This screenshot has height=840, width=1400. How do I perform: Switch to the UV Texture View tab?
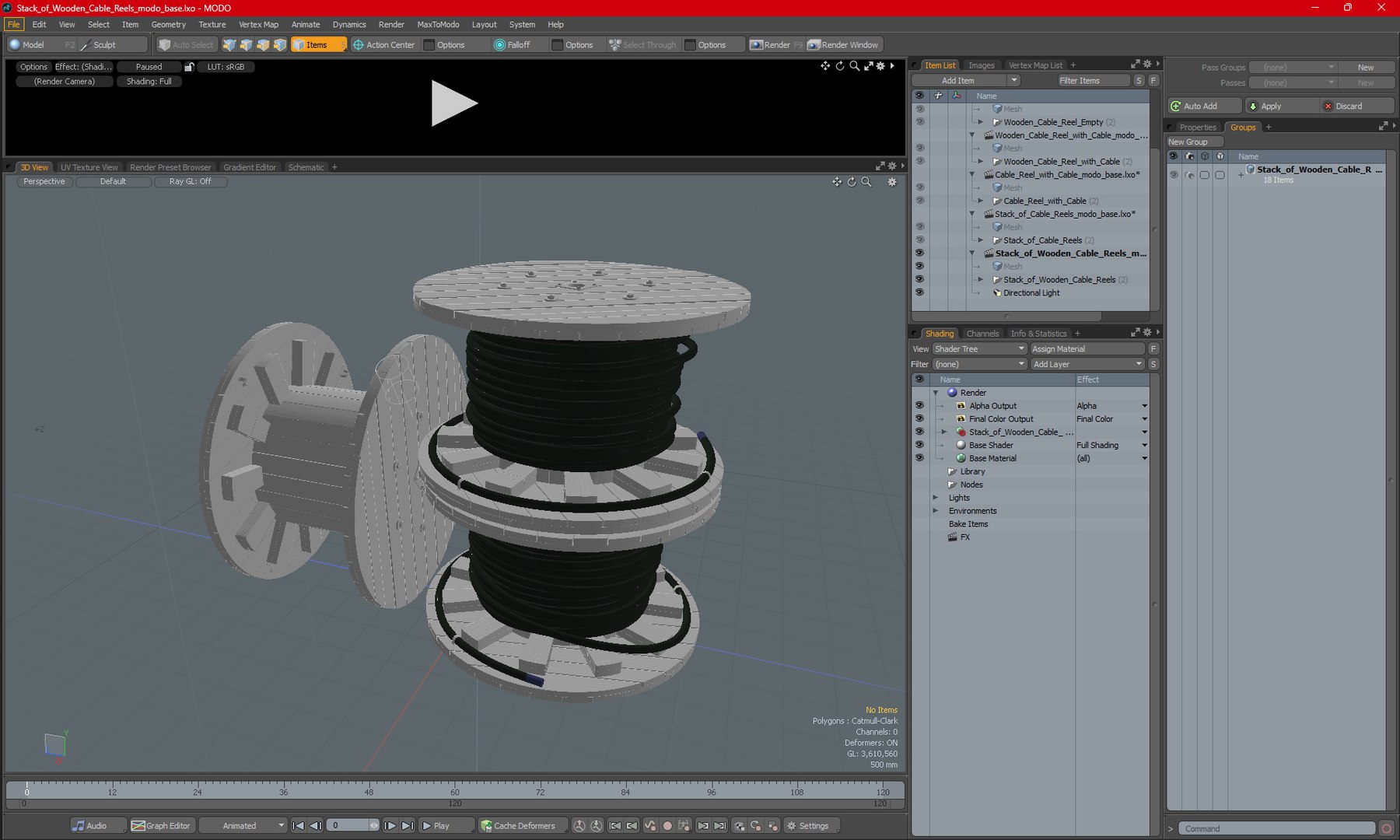tap(89, 167)
